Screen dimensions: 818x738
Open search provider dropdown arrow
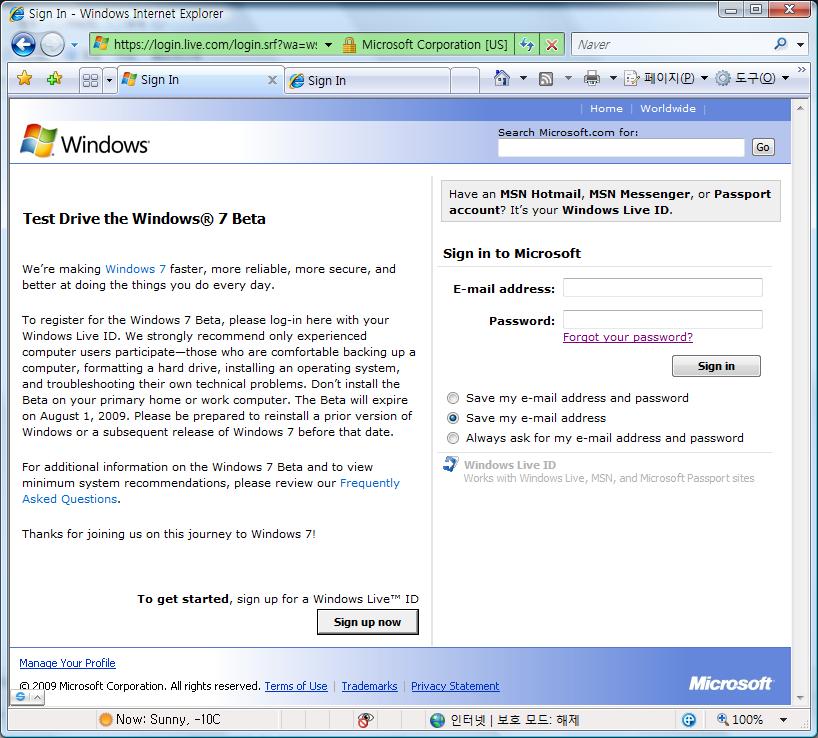point(800,45)
